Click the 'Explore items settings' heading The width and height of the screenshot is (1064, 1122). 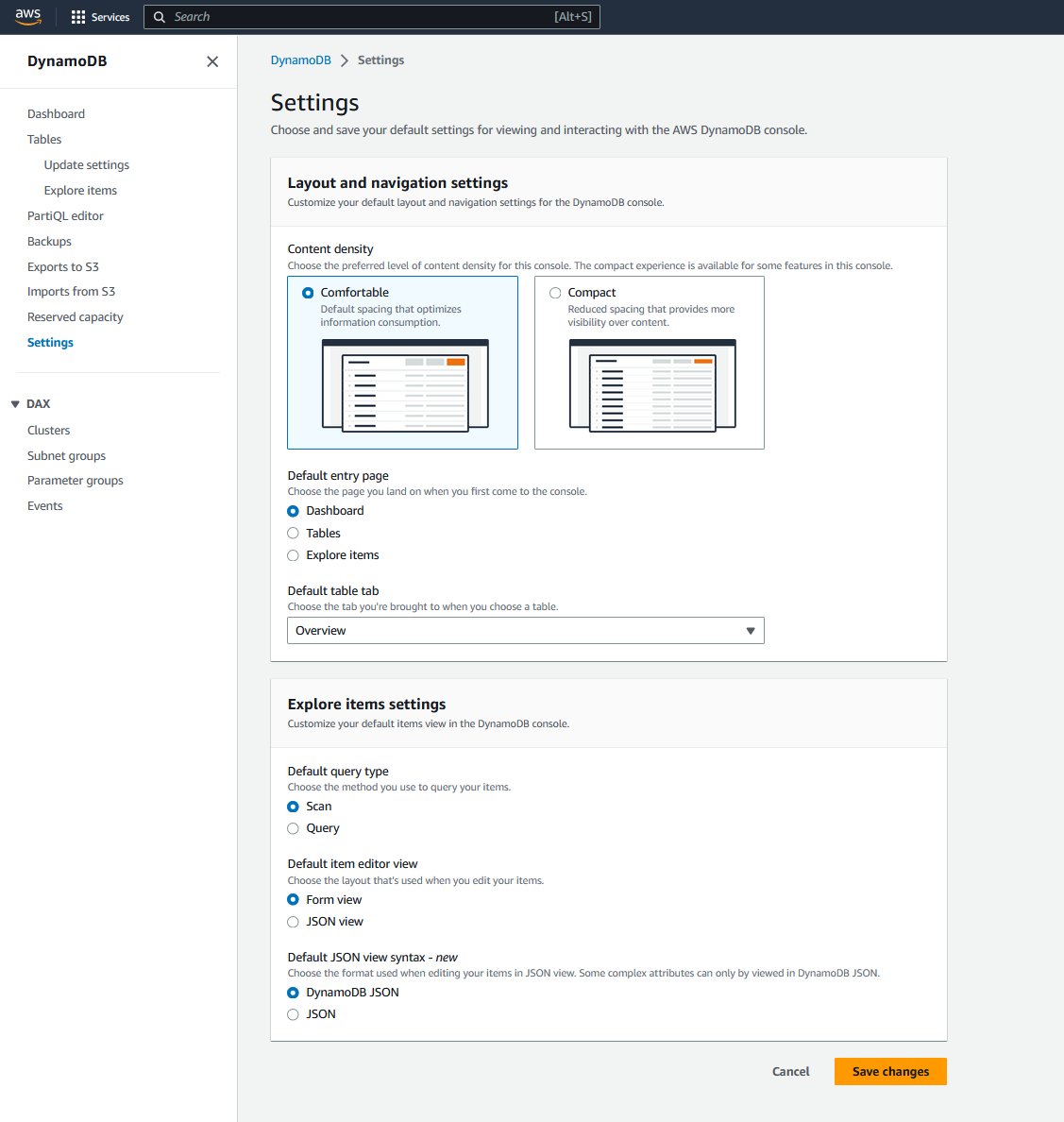366,705
